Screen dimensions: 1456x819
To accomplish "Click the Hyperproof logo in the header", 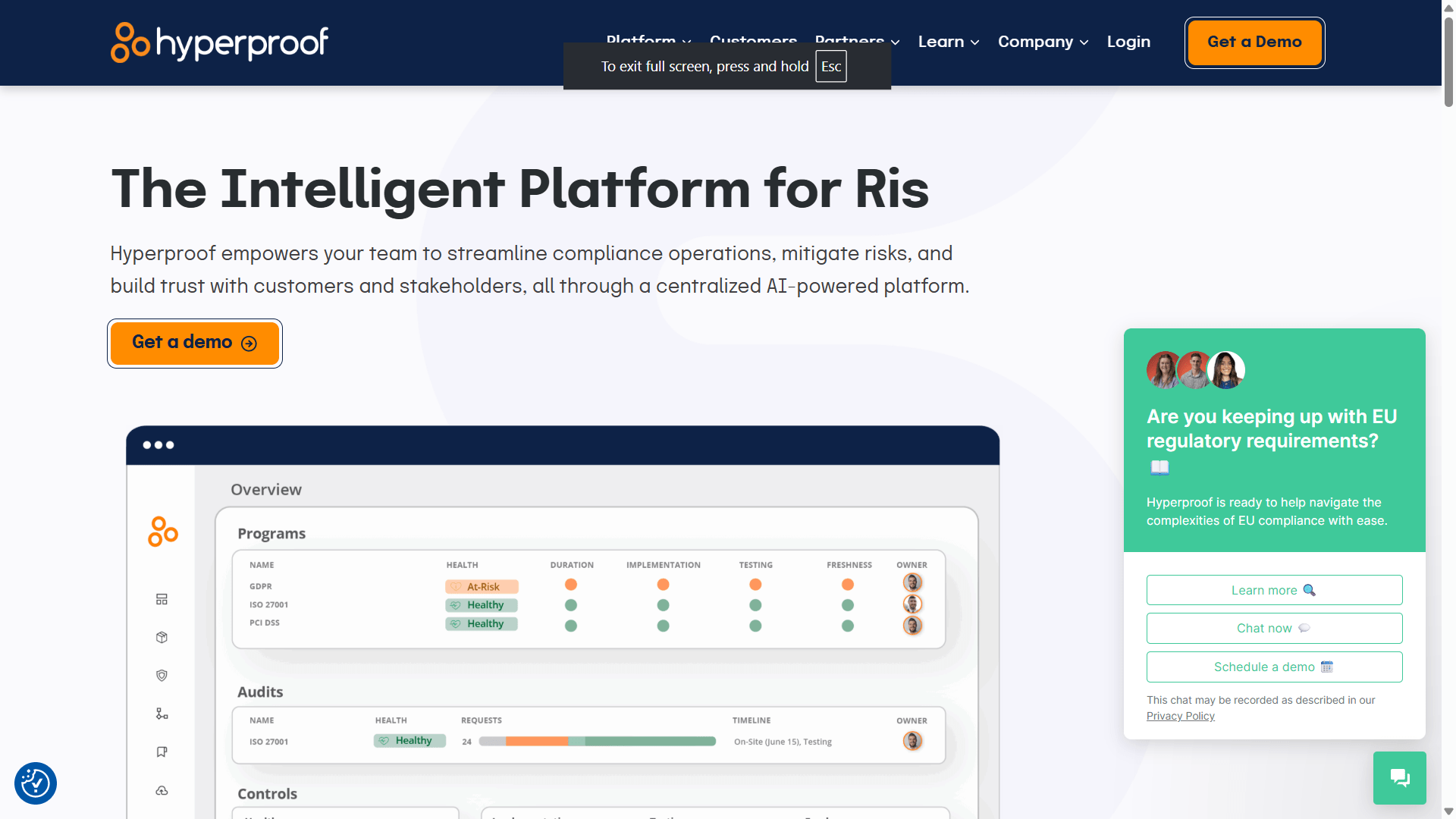I will point(219,42).
